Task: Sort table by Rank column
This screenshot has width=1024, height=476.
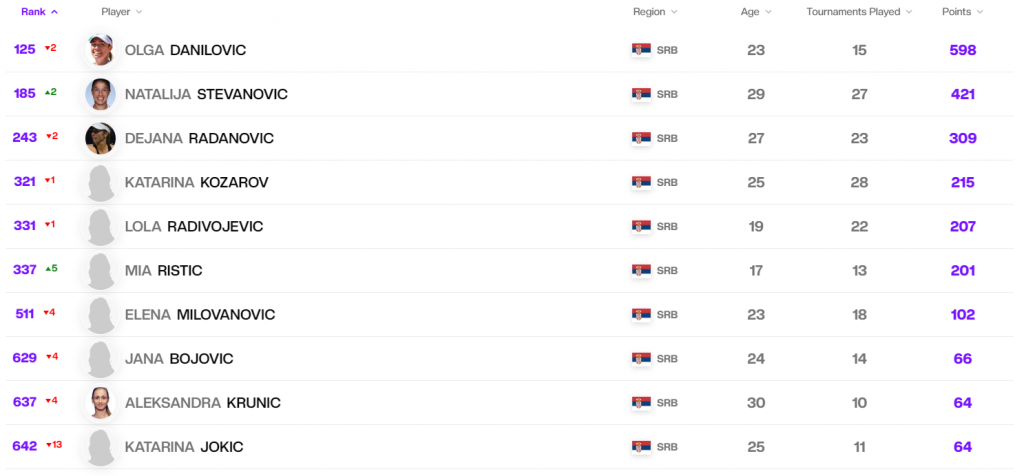Action: [x=39, y=12]
